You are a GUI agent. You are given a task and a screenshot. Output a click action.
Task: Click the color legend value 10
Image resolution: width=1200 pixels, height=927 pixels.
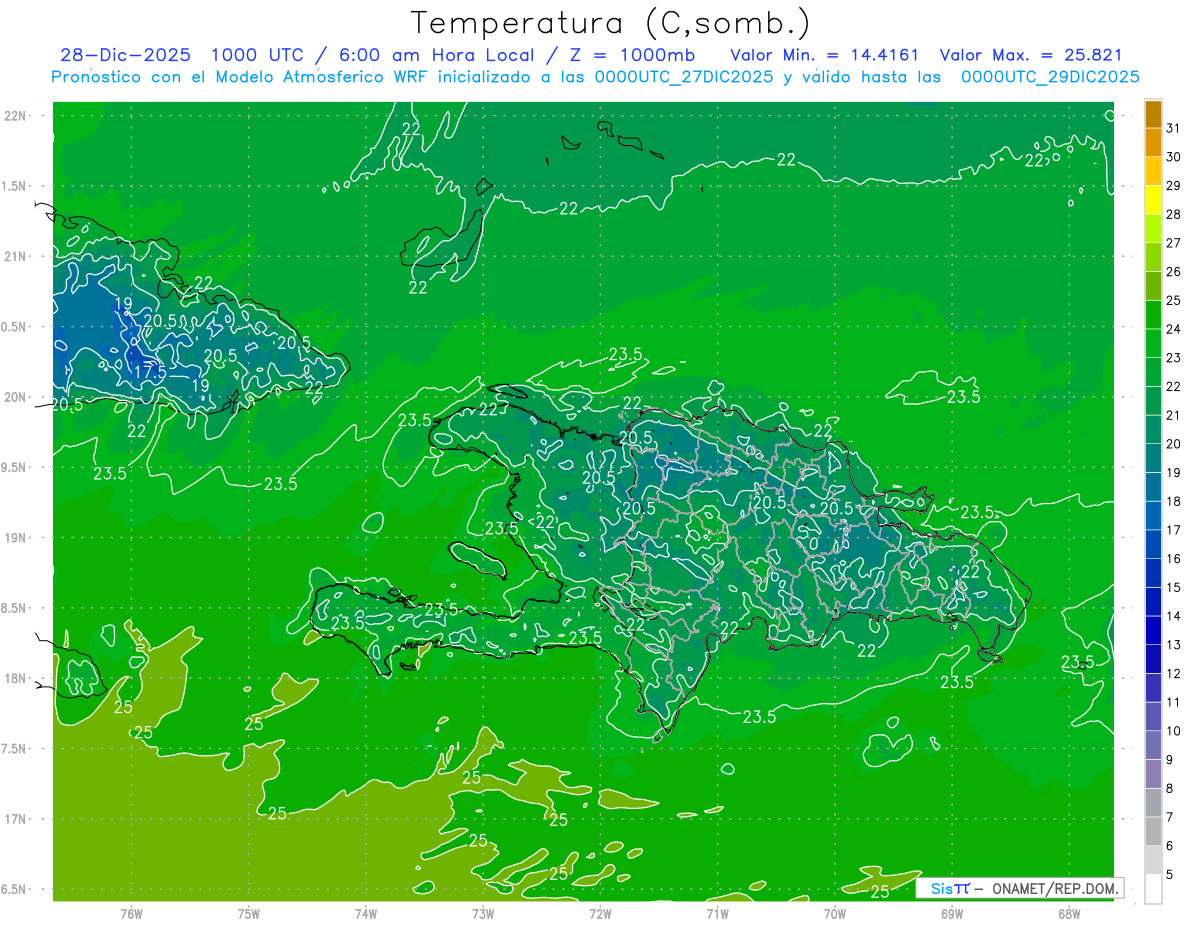coord(1174,731)
